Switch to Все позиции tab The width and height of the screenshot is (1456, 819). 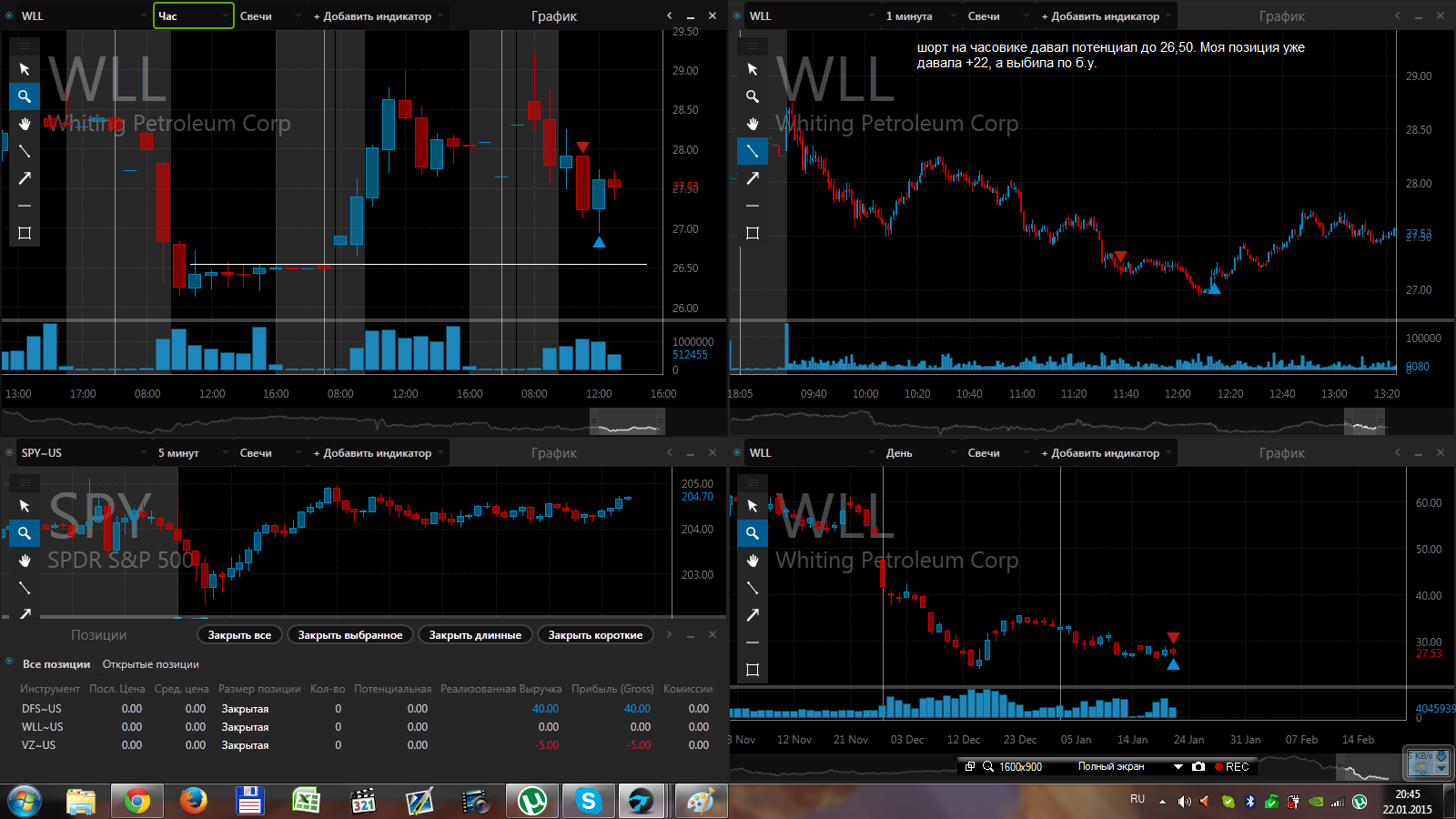coord(56,664)
